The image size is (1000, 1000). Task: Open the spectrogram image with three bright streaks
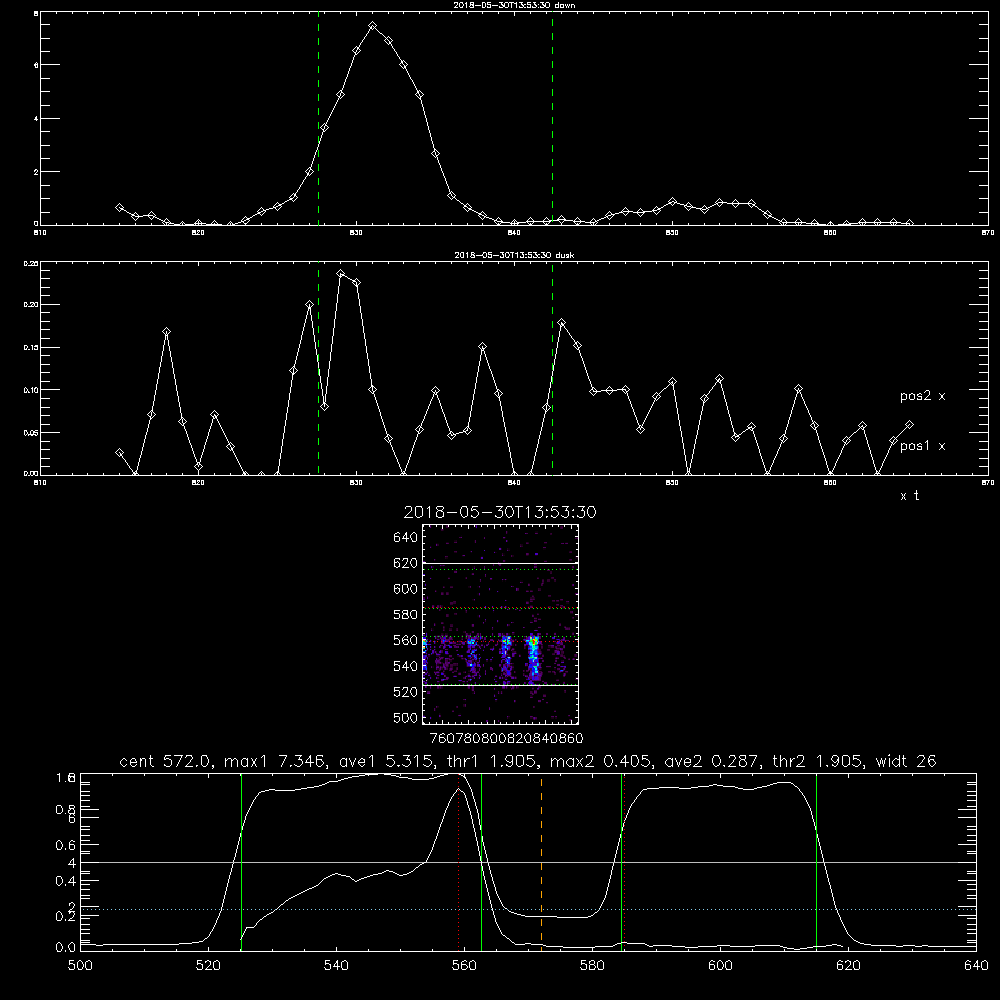(x=501, y=624)
